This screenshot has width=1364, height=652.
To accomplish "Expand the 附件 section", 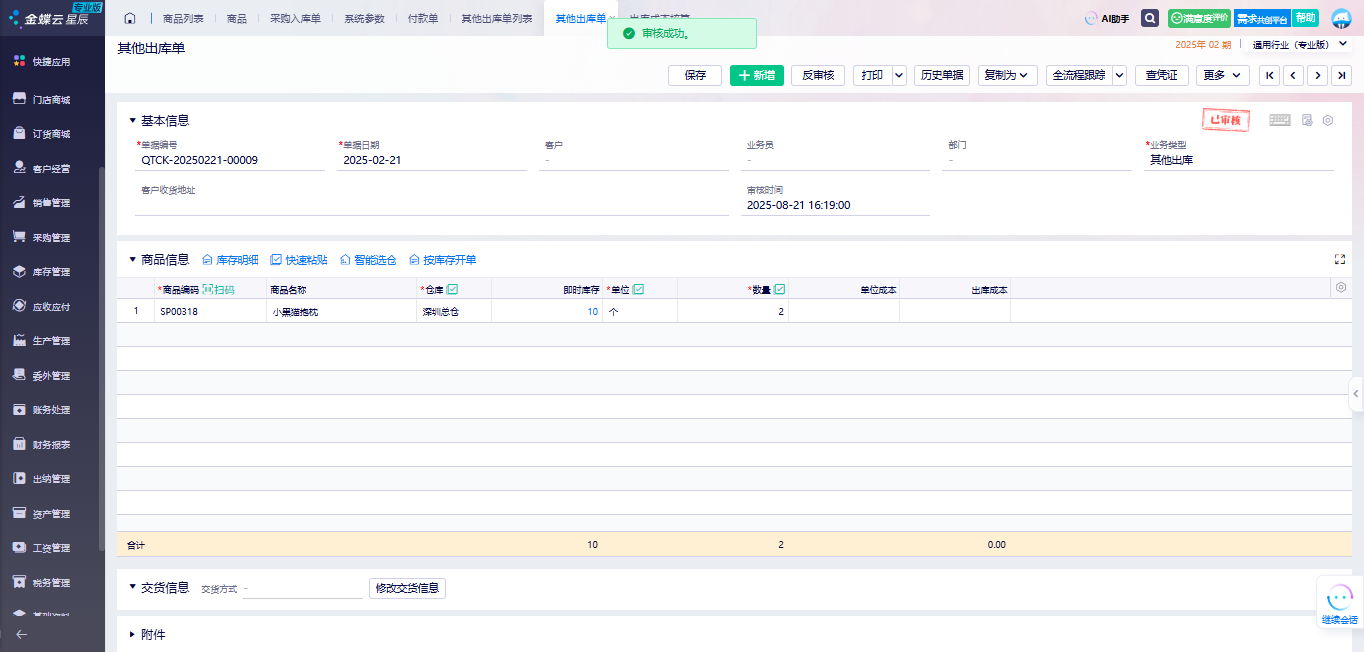I will tap(134, 634).
